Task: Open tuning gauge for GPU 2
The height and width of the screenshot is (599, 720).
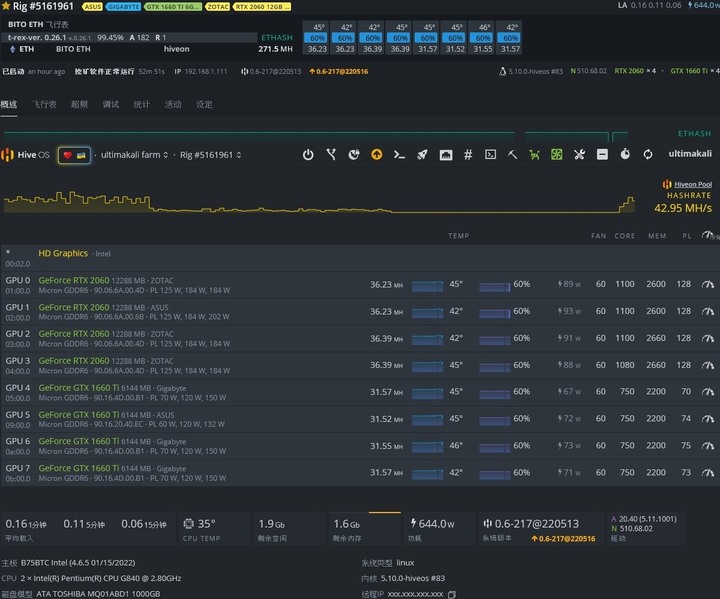Action: pyautogui.click(x=708, y=338)
